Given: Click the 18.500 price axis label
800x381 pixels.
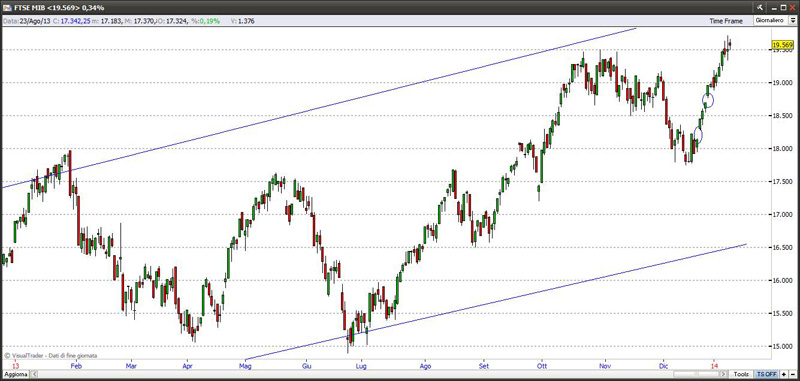Looking at the screenshot, I should point(784,116).
